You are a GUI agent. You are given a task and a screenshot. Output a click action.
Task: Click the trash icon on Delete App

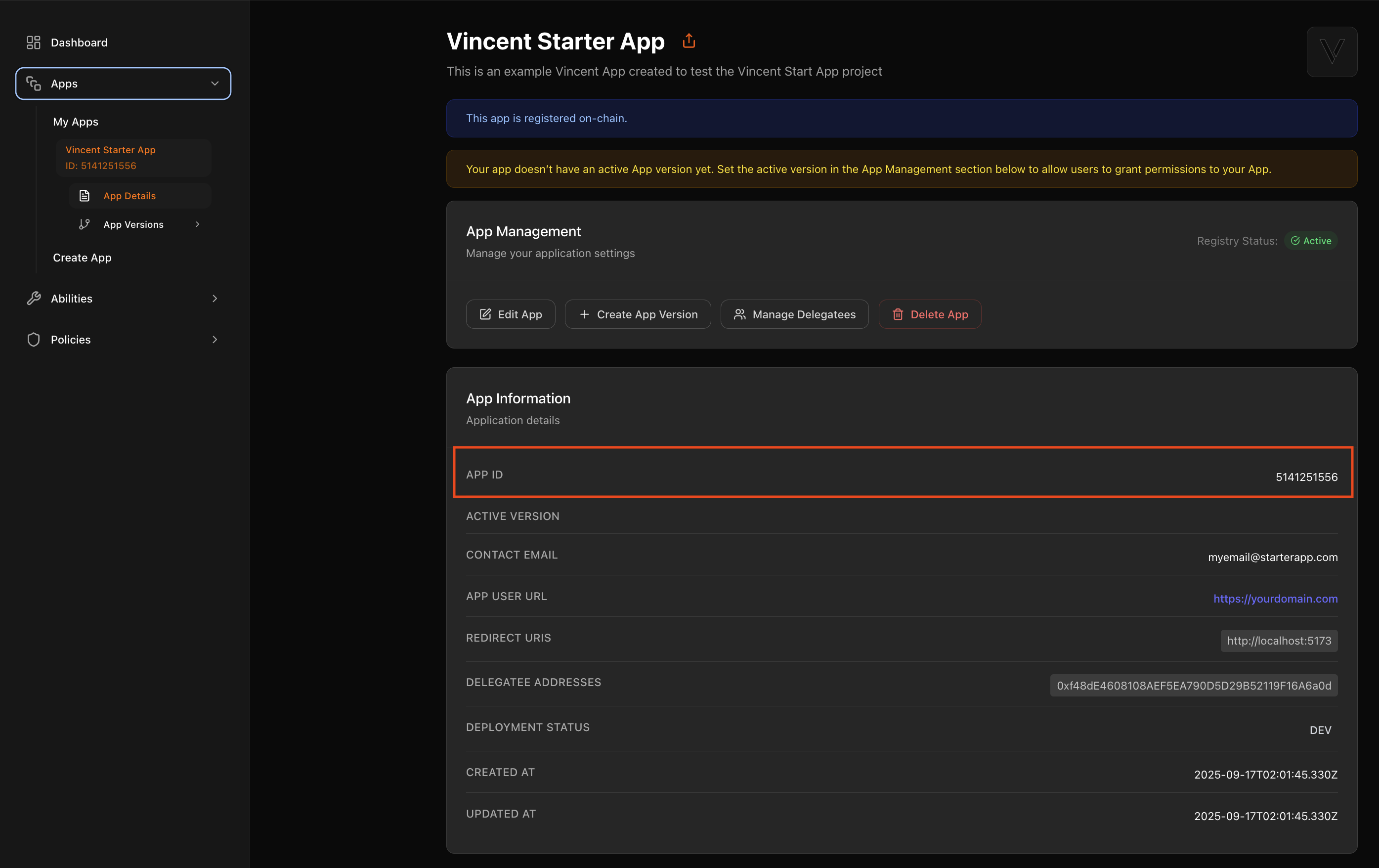(x=898, y=314)
